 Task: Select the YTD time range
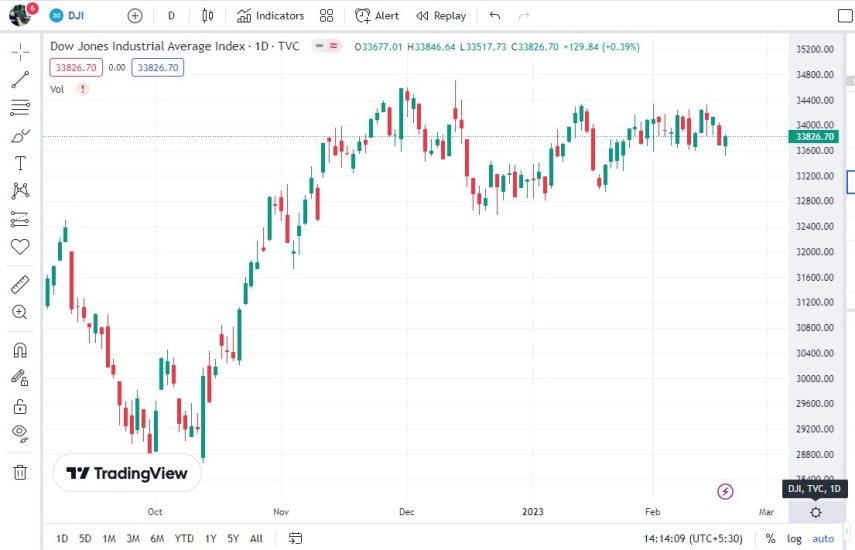(184, 539)
